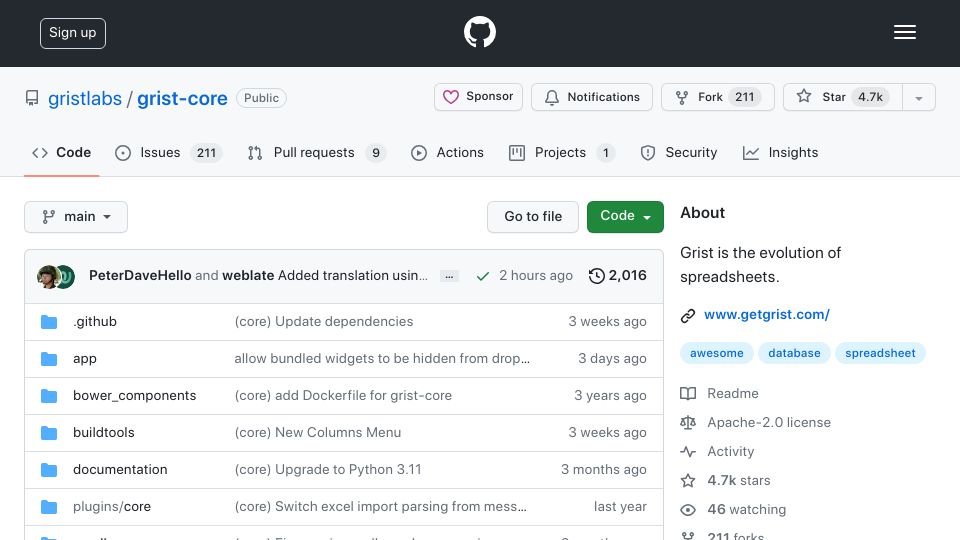Screen dimensions: 960x540
Task: Click the shield icon on the Security tab
Action: pyautogui.click(x=647, y=153)
